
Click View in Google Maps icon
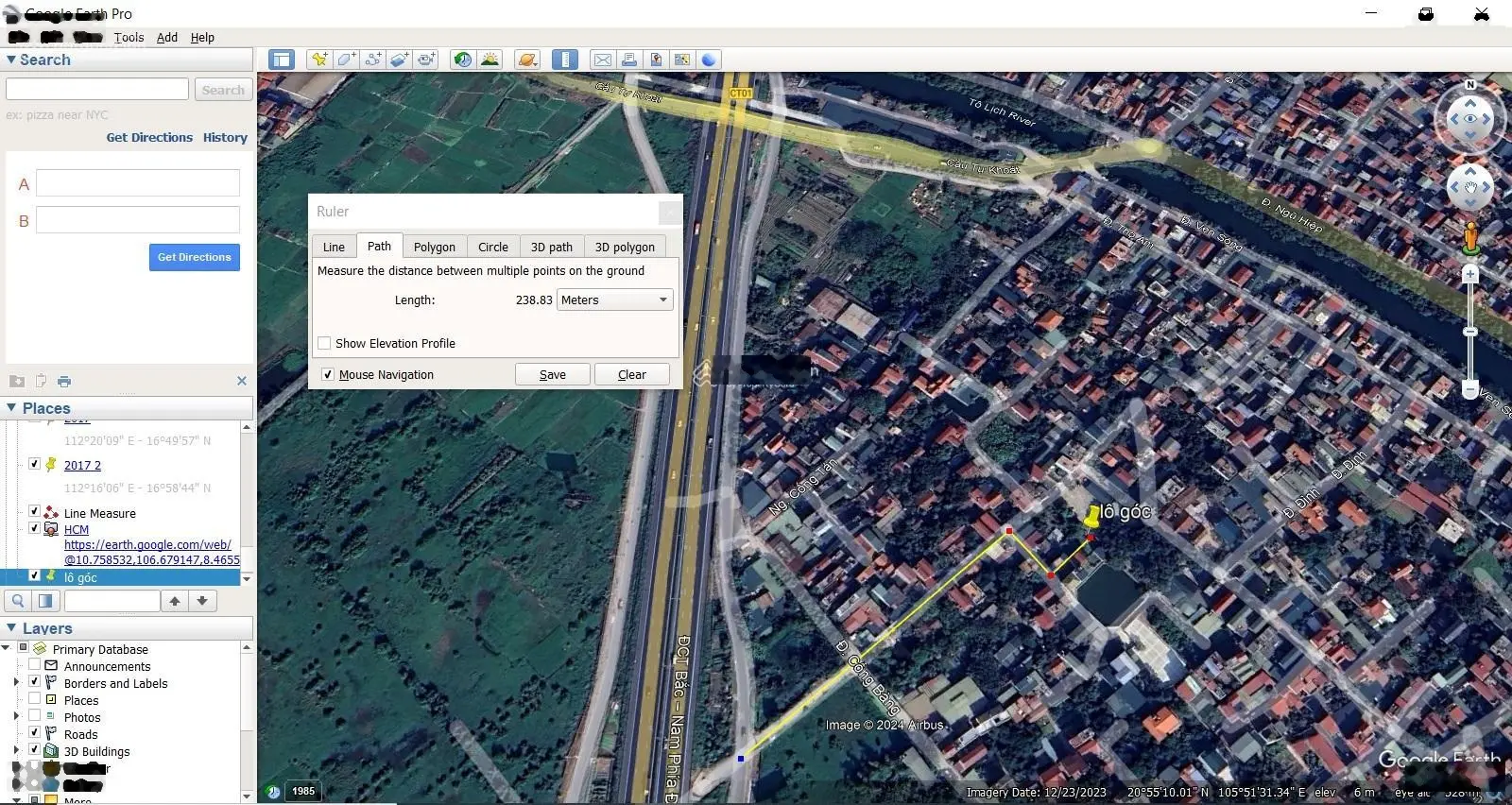coord(681,60)
